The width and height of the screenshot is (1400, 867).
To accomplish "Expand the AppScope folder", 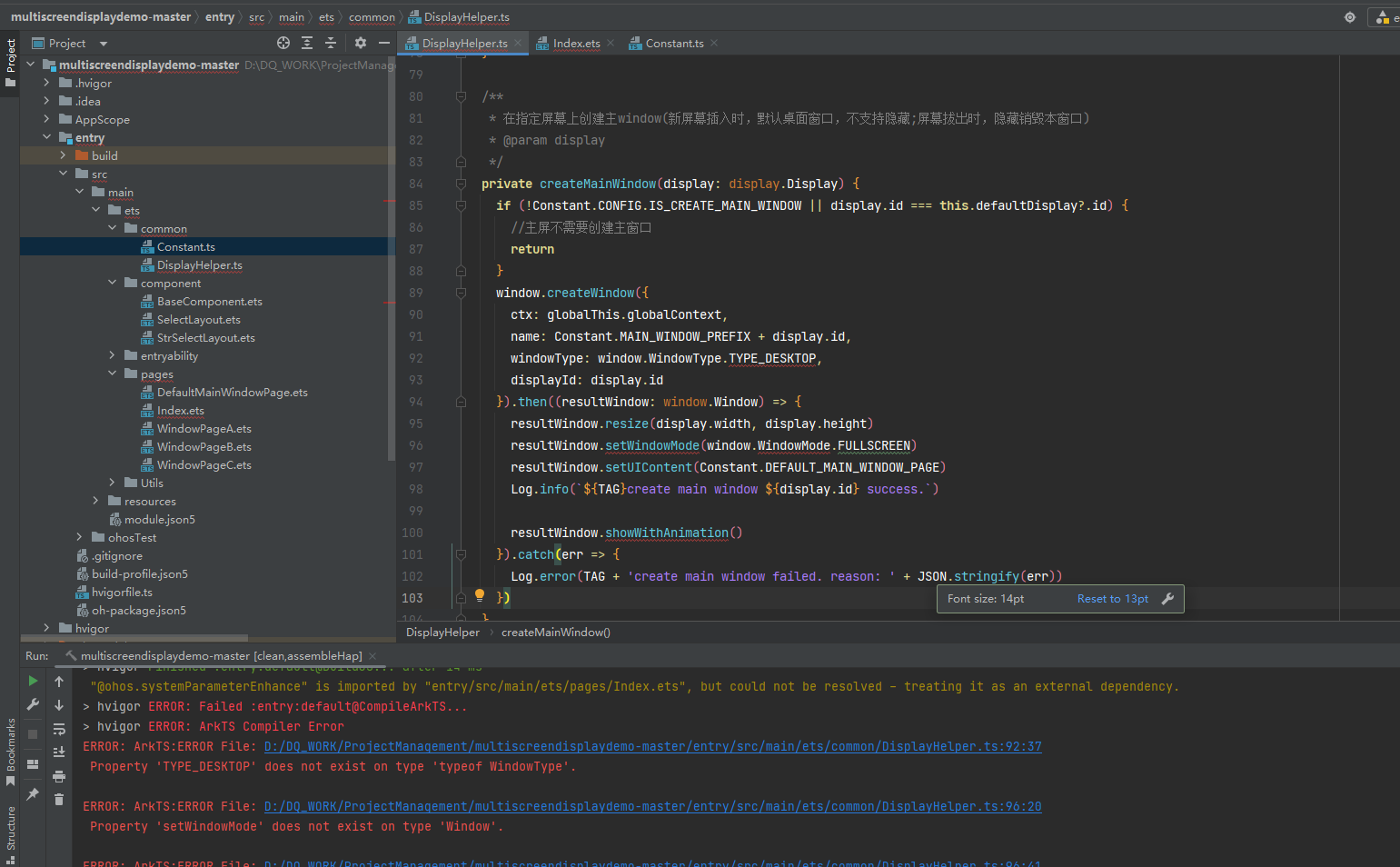I will pyautogui.click(x=46, y=119).
